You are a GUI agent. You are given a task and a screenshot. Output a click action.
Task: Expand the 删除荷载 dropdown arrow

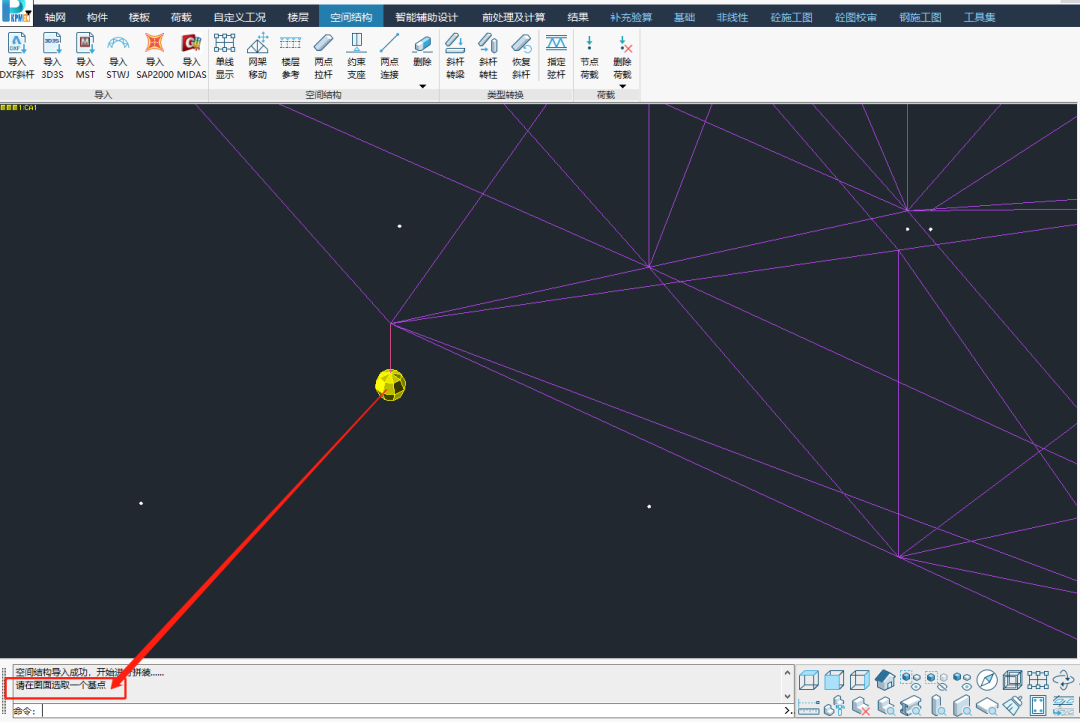click(x=622, y=86)
